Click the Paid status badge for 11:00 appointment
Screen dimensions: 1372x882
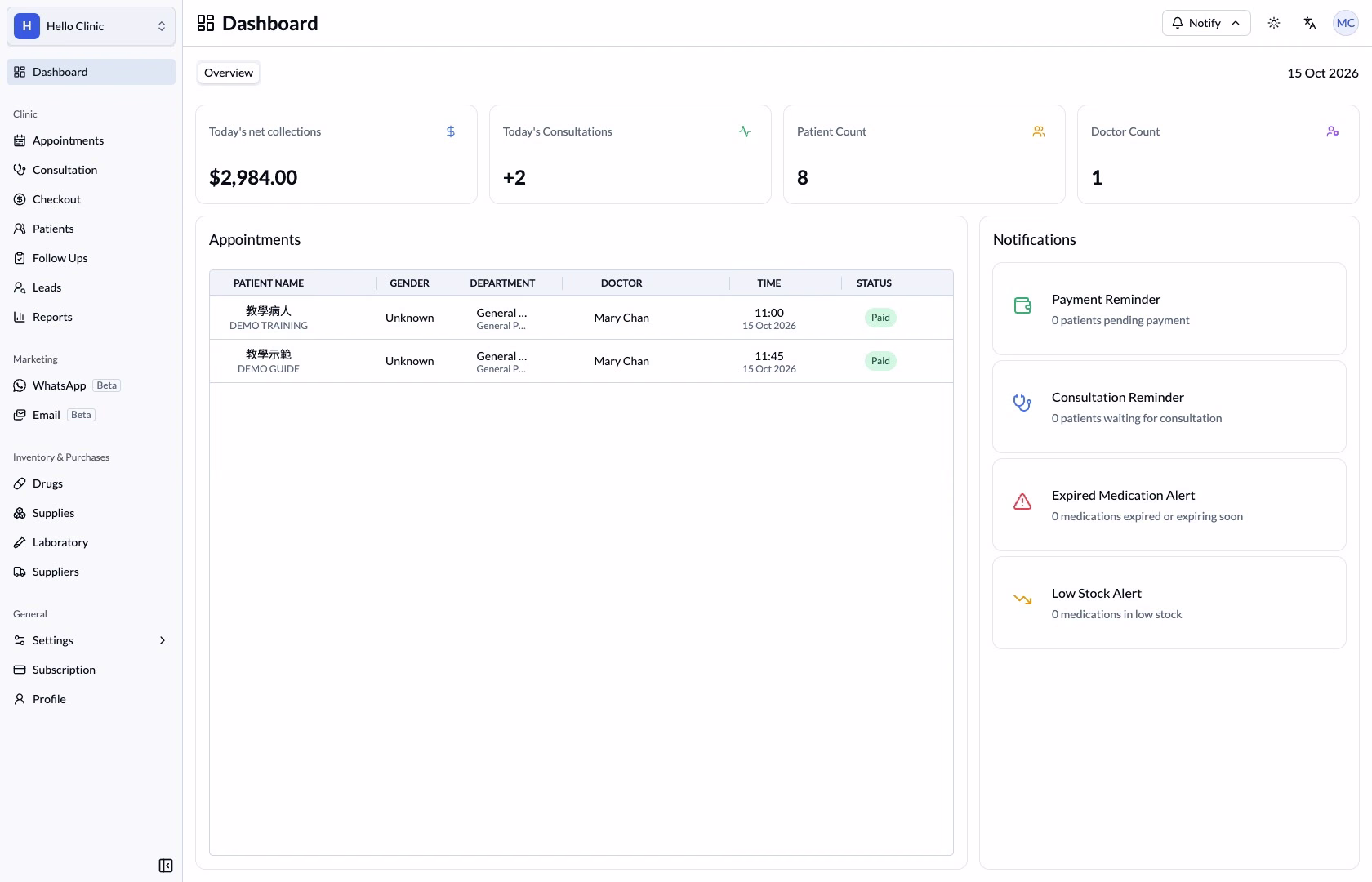click(880, 318)
